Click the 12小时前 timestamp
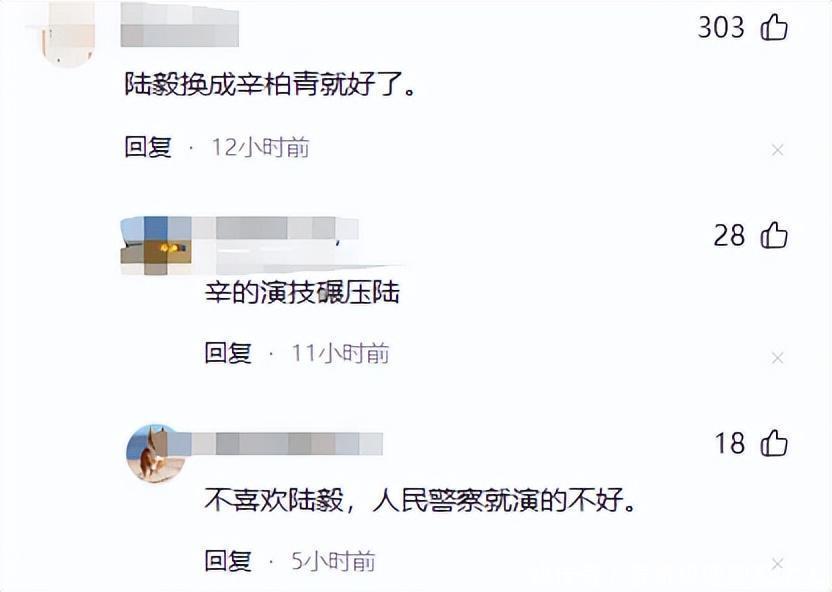 [261, 147]
